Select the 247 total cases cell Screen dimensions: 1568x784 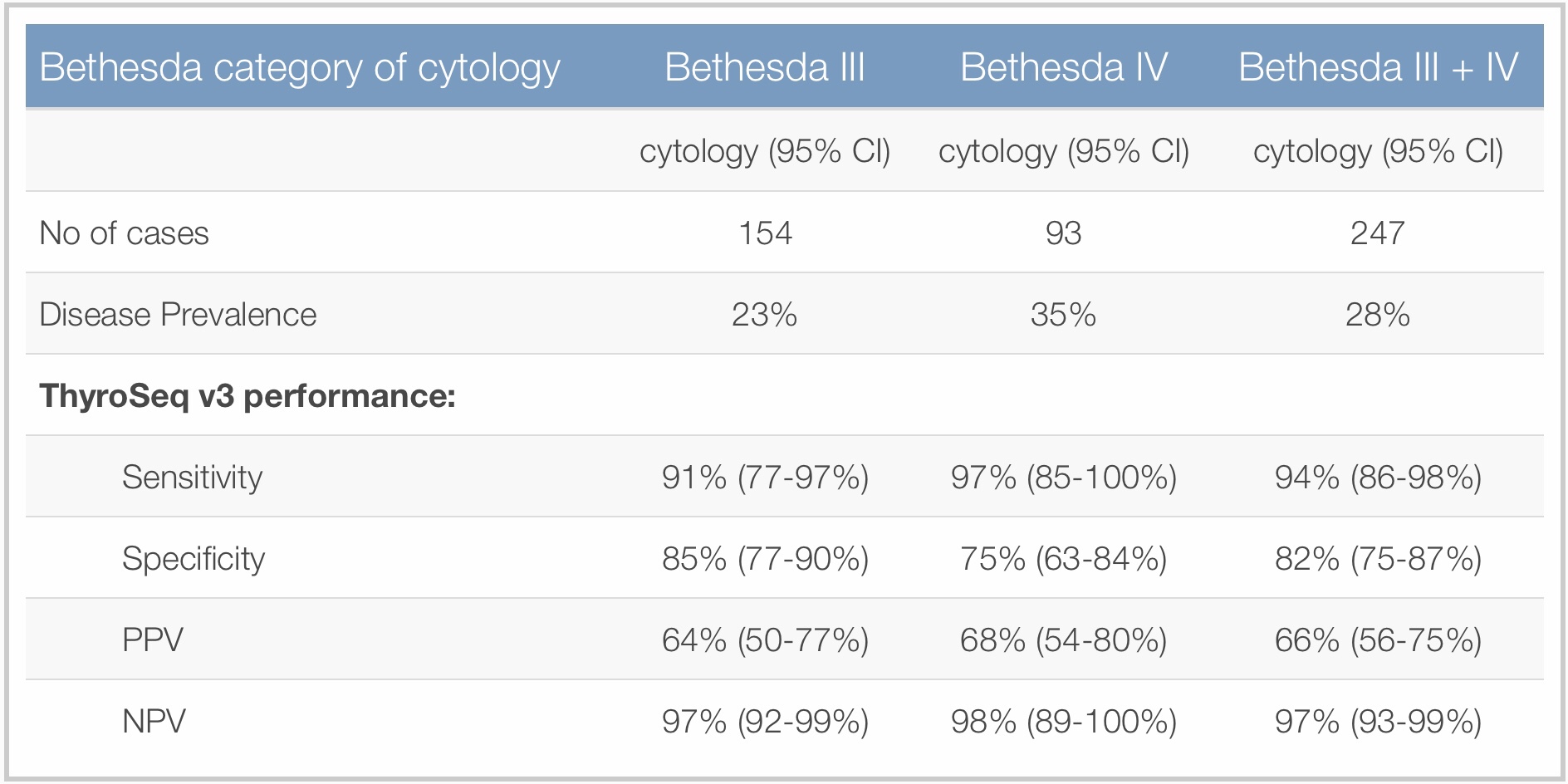(x=1378, y=233)
